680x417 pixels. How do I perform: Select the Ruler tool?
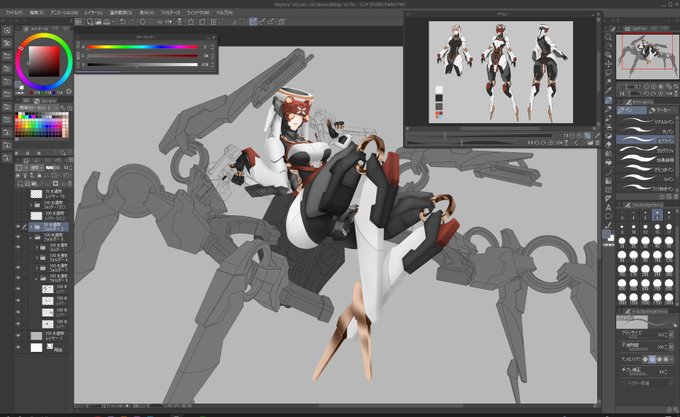pyautogui.click(x=608, y=198)
